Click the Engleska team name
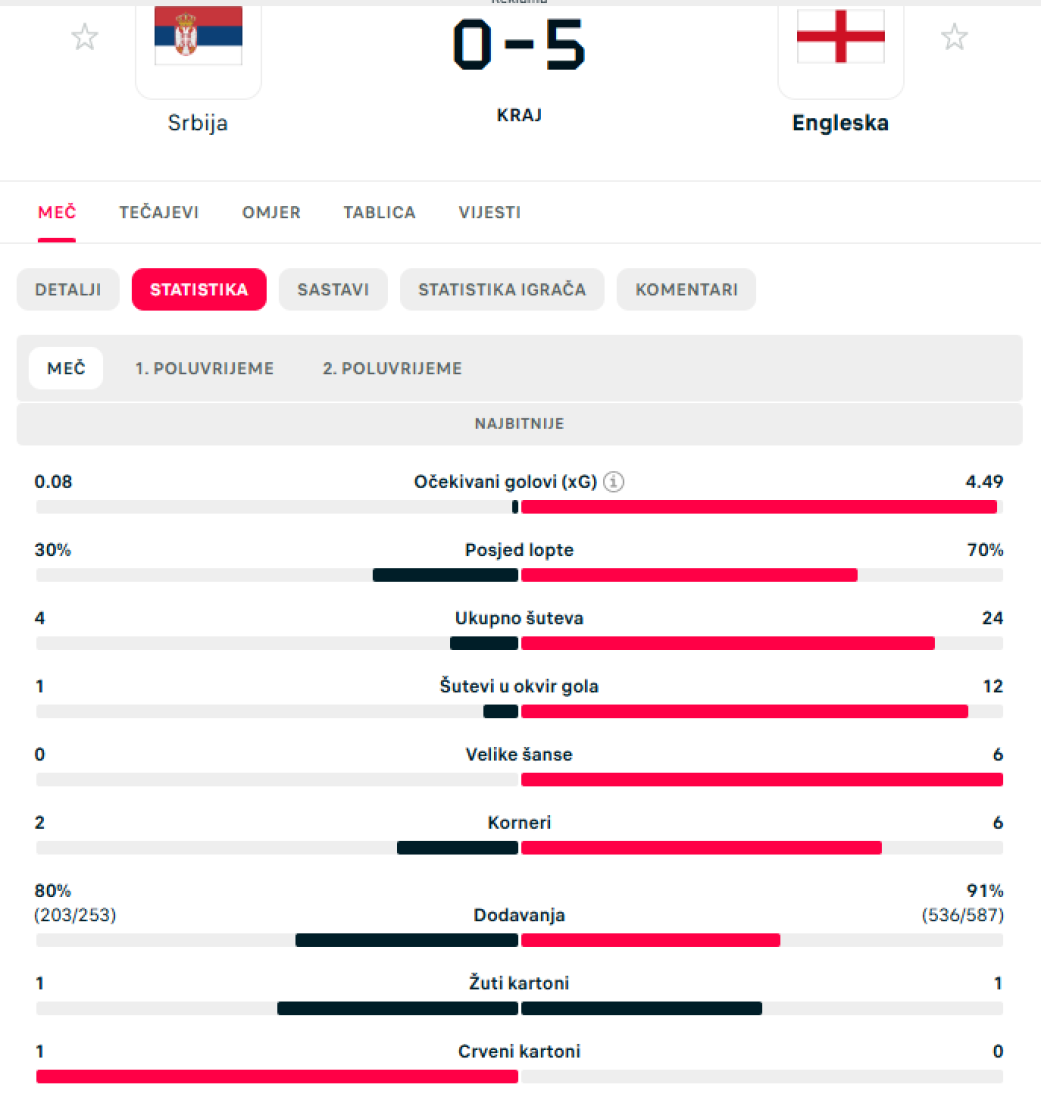The width and height of the screenshot is (1041, 1100). [840, 123]
